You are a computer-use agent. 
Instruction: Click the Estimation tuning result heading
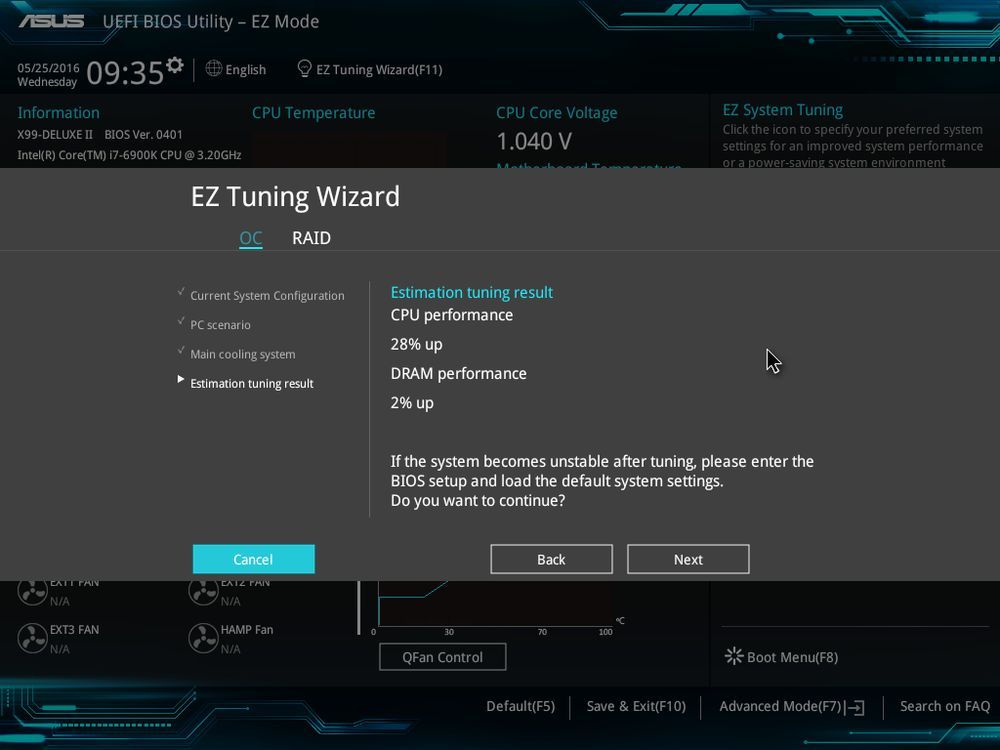(x=472, y=293)
